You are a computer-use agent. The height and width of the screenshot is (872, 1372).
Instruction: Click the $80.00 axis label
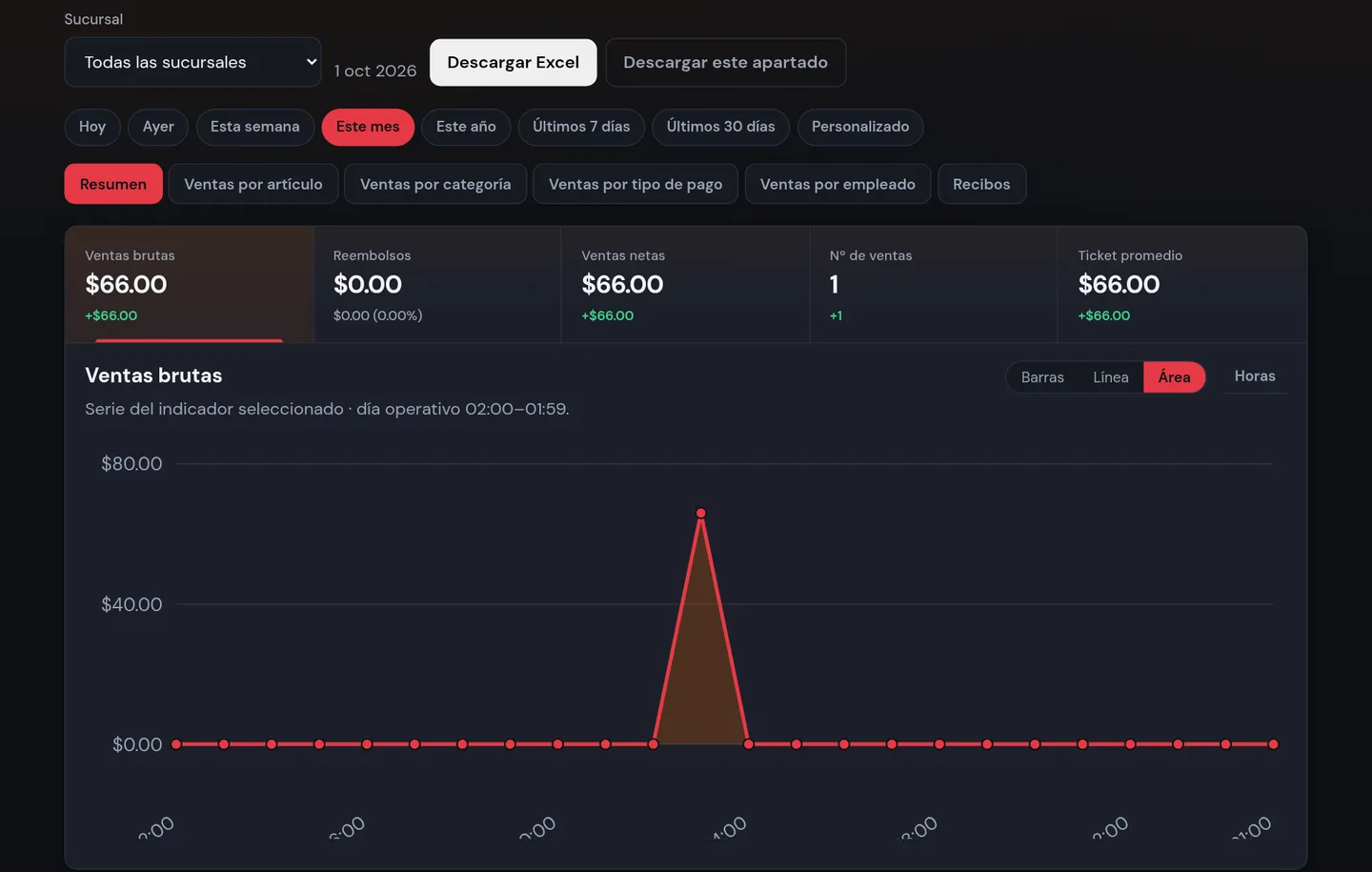tap(131, 464)
